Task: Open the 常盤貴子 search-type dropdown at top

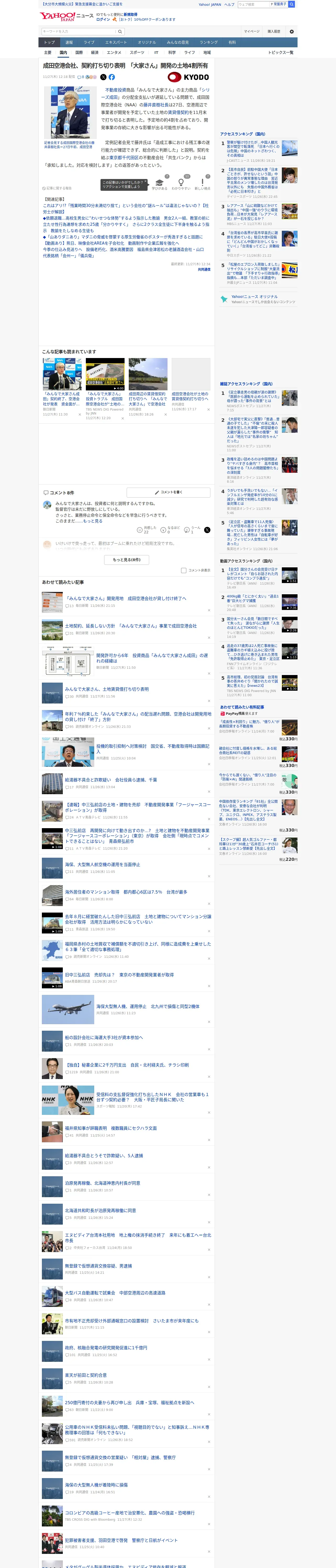Action: [279, 4]
